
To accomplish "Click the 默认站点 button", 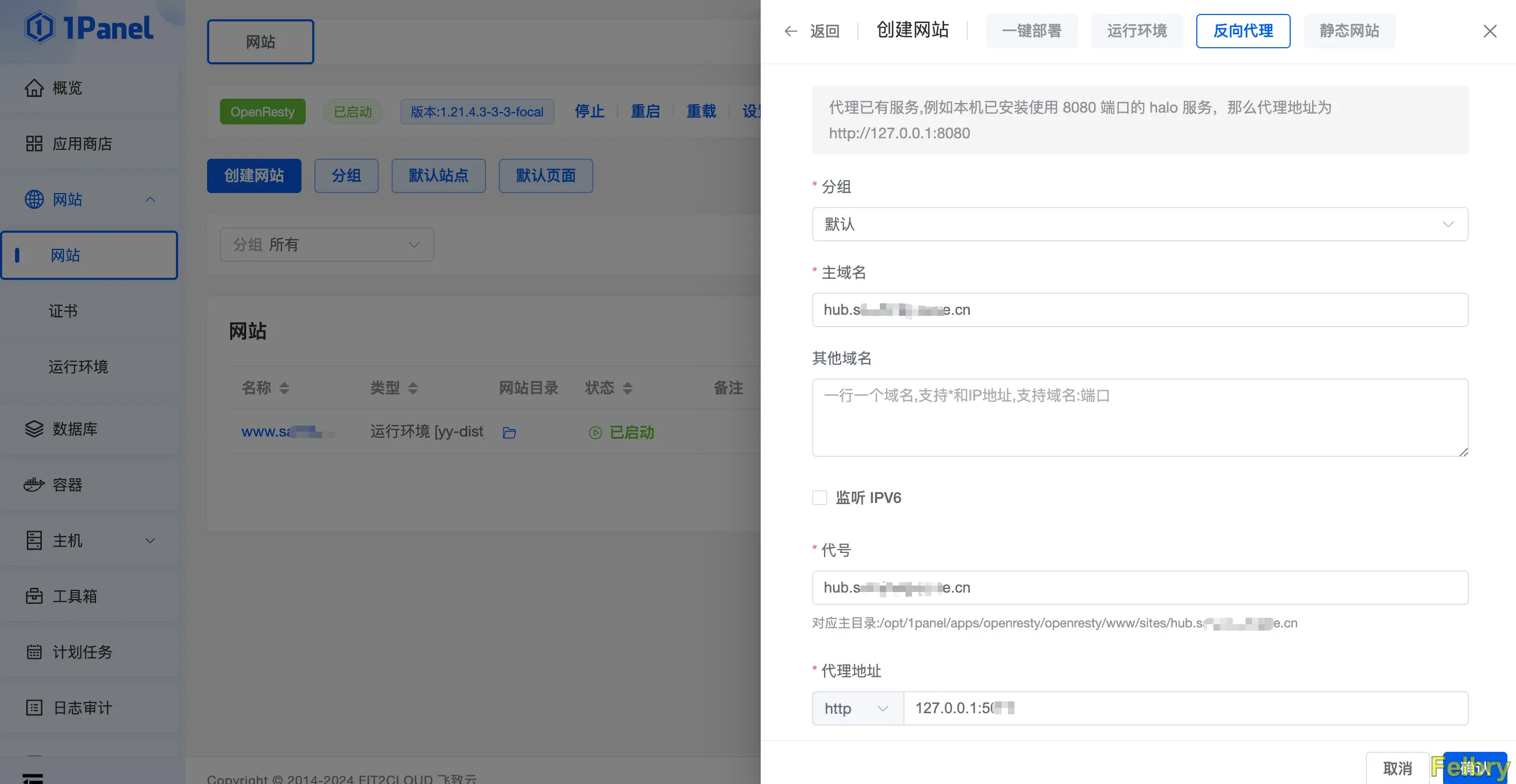I will (438, 176).
